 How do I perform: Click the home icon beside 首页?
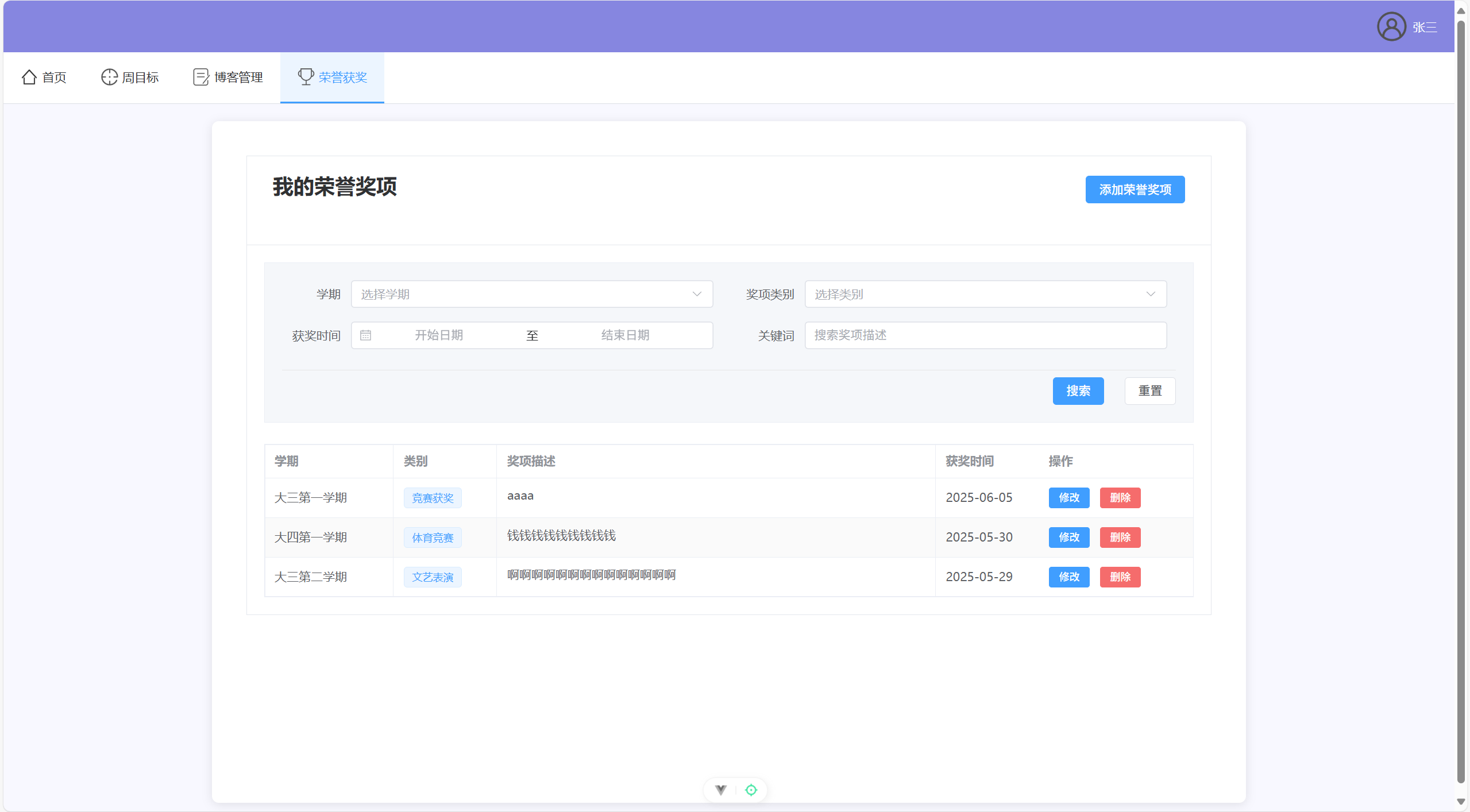29,77
